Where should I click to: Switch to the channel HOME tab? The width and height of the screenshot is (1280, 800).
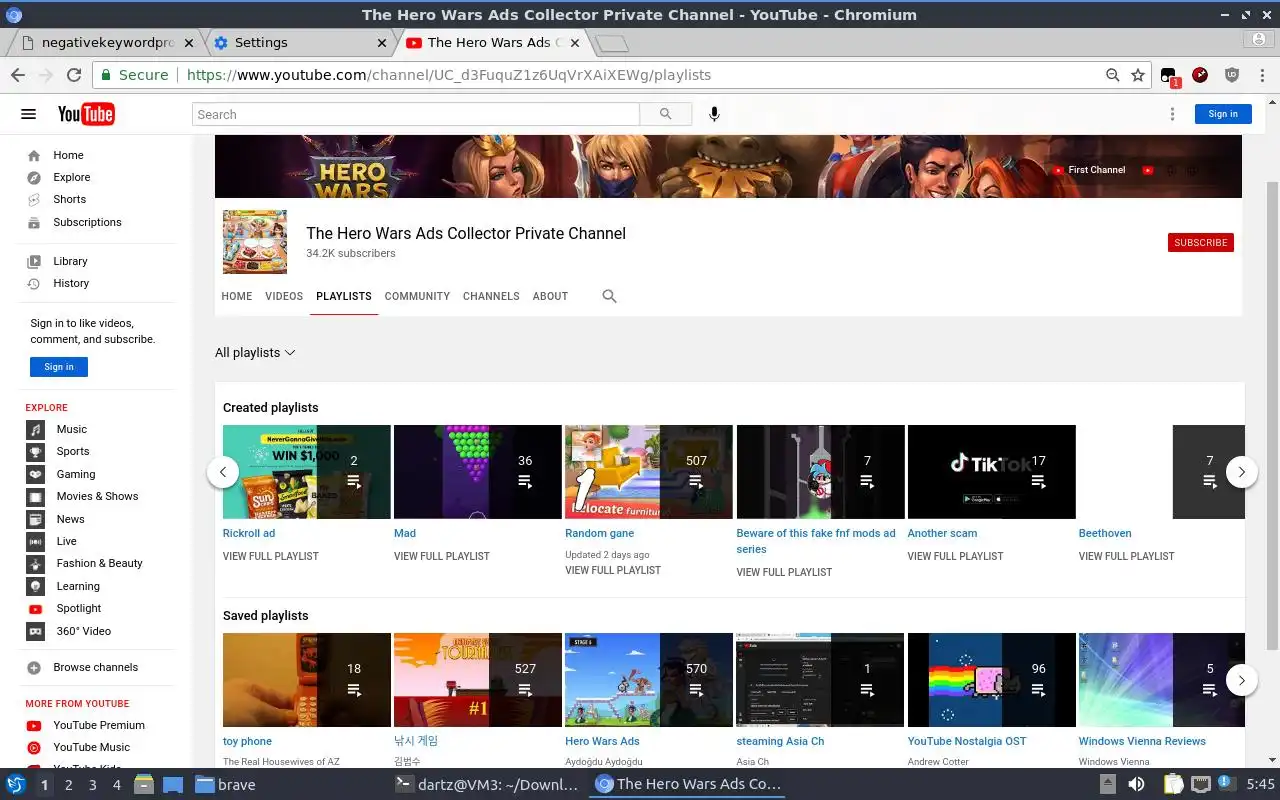tap(237, 296)
